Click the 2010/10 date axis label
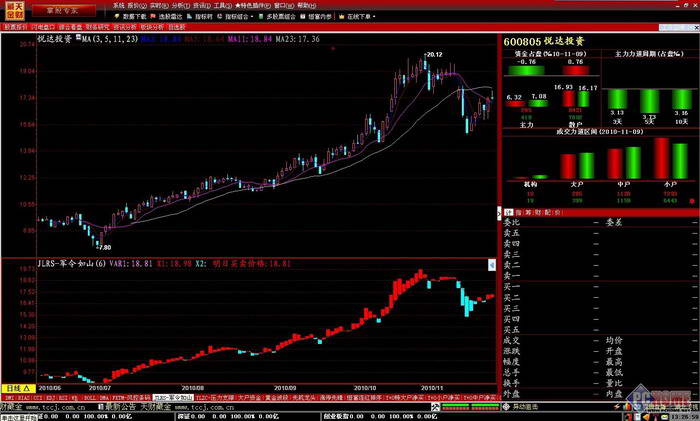 pyautogui.click(x=365, y=388)
